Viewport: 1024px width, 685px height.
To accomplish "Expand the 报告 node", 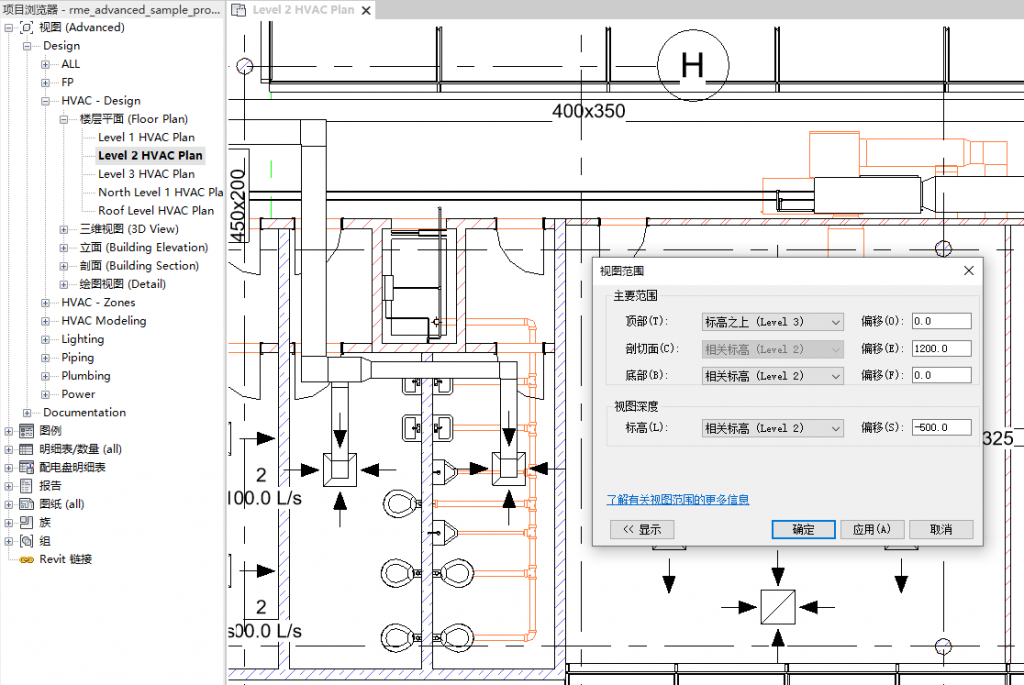I will pyautogui.click(x=8, y=486).
